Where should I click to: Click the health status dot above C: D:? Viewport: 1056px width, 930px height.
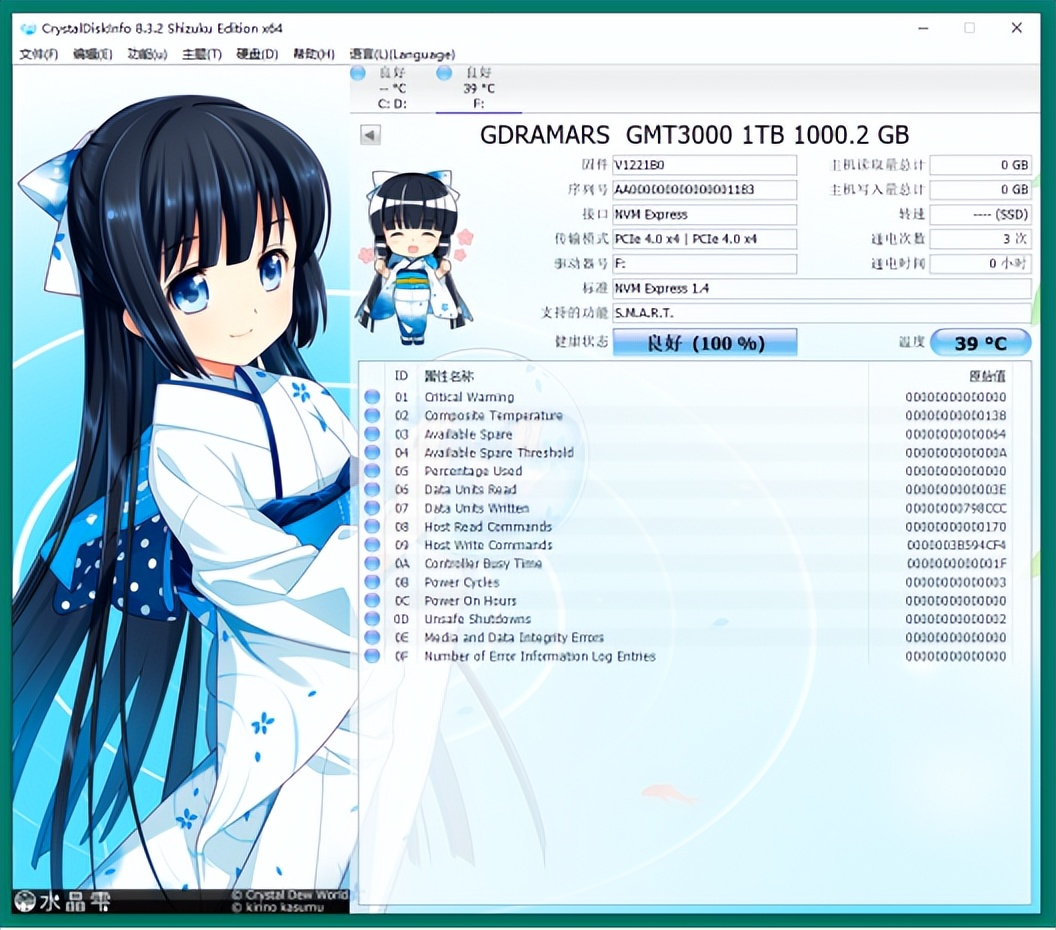point(356,72)
